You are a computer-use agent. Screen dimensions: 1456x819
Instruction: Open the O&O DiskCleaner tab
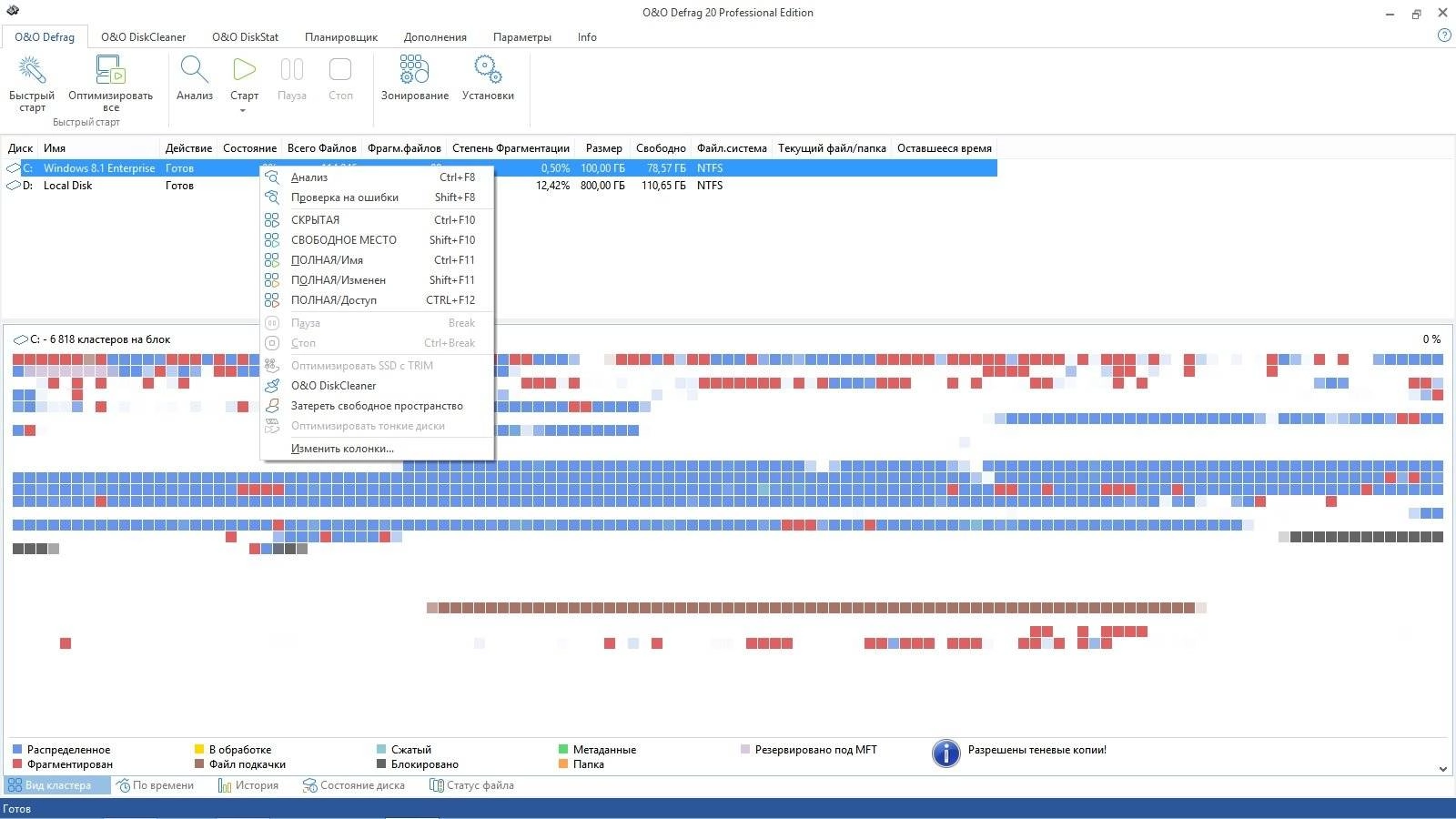tap(143, 37)
